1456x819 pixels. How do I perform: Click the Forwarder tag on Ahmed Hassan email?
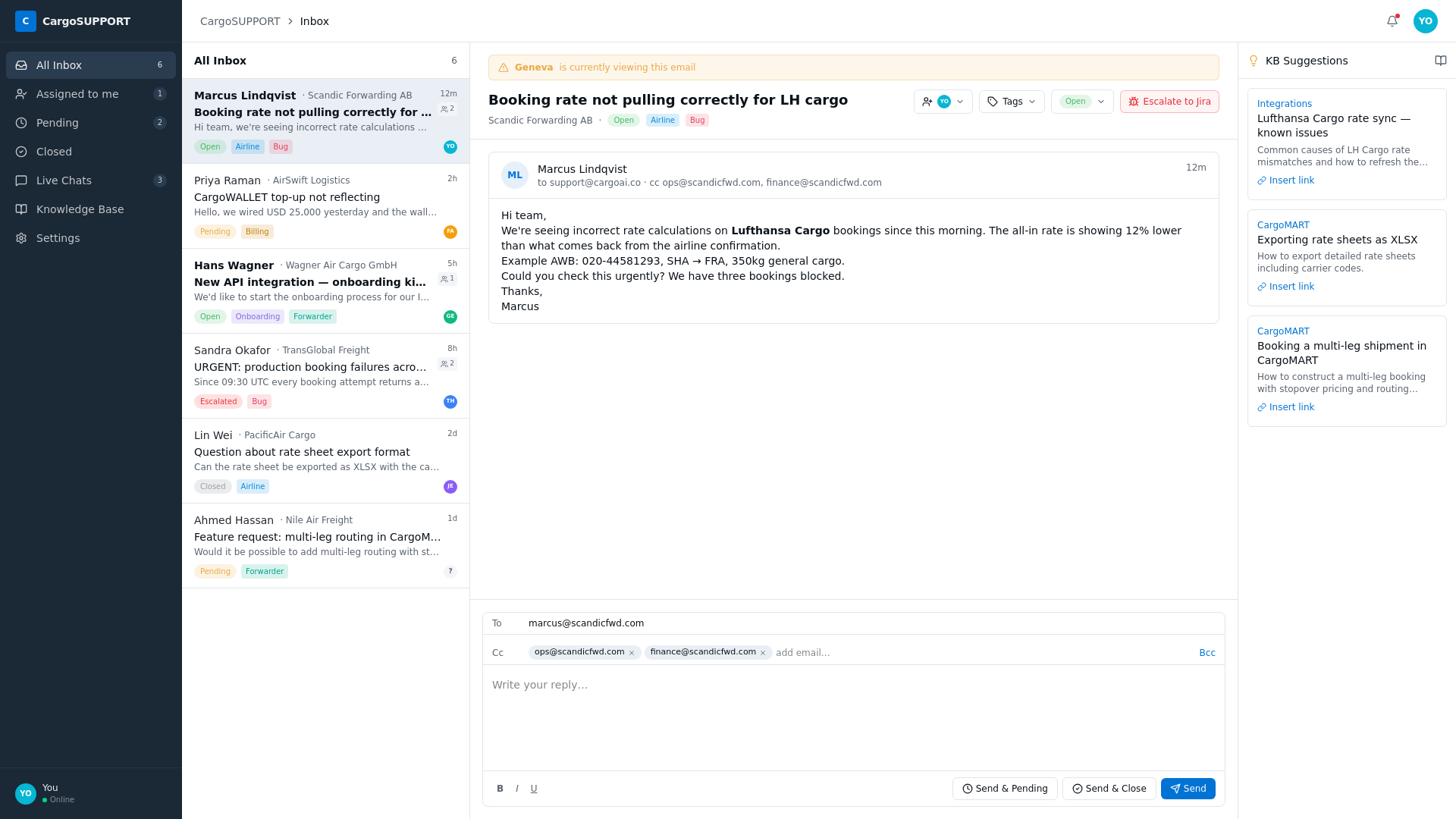pyautogui.click(x=265, y=572)
